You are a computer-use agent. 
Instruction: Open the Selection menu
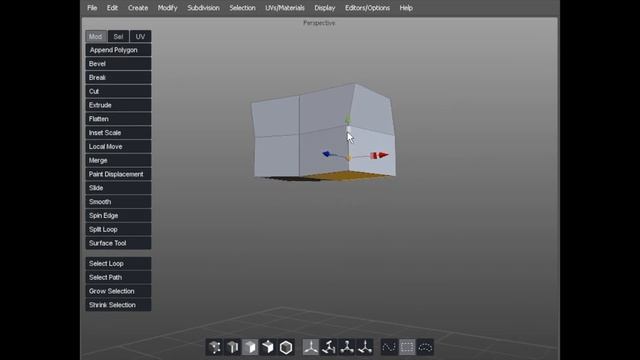coord(242,8)
